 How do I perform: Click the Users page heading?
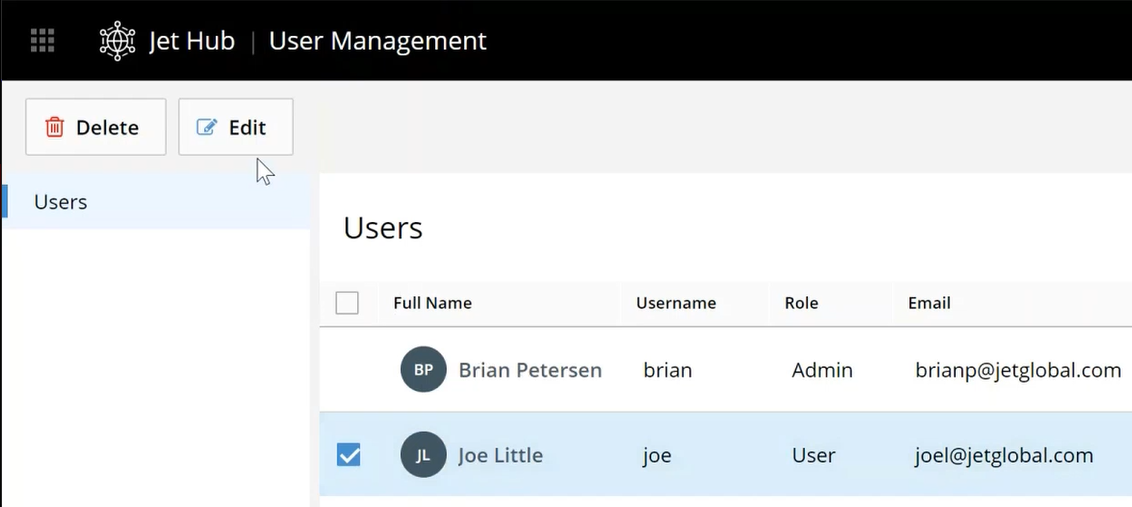(383, 228)
